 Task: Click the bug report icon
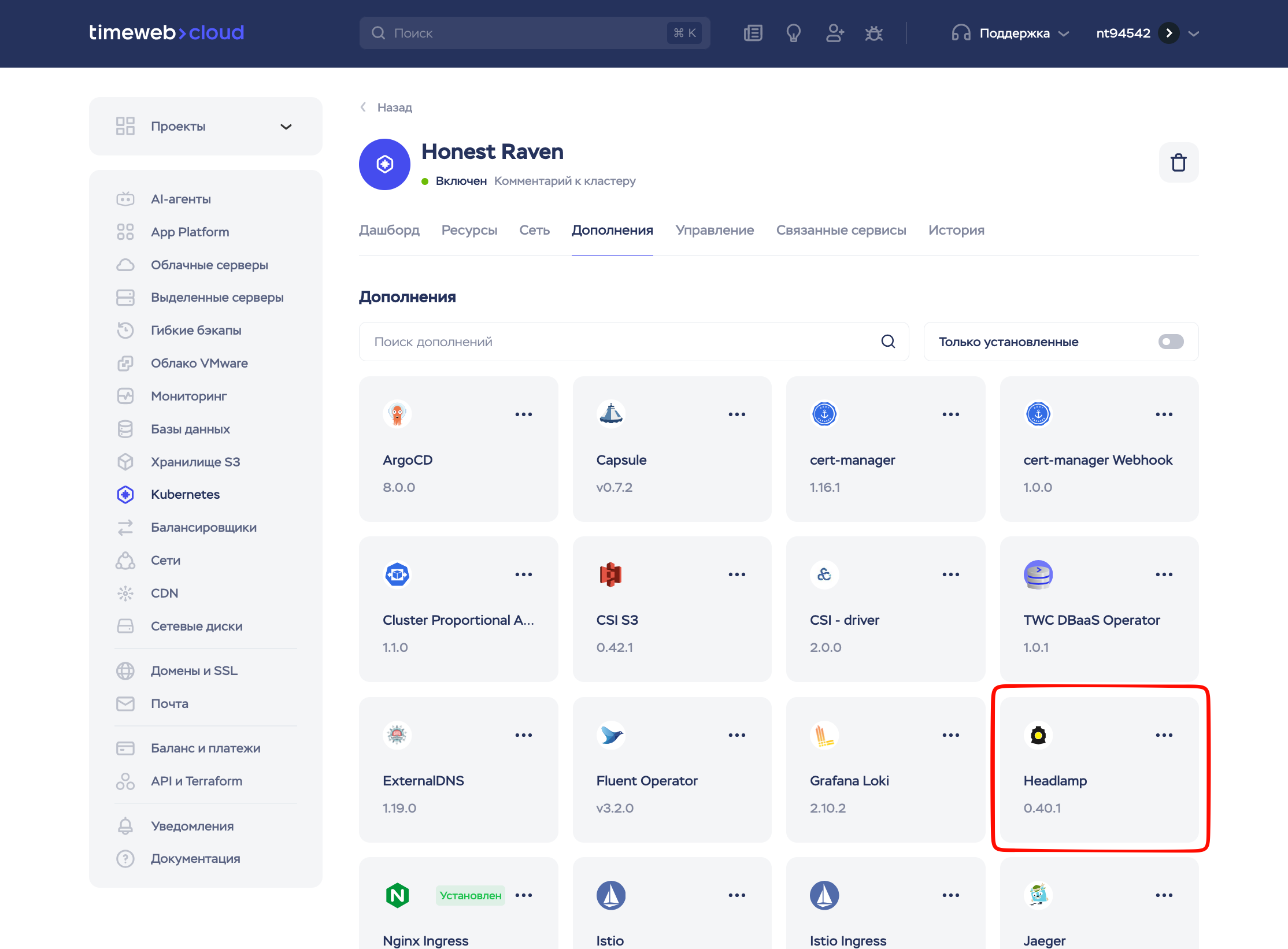[x=874, y=33]
